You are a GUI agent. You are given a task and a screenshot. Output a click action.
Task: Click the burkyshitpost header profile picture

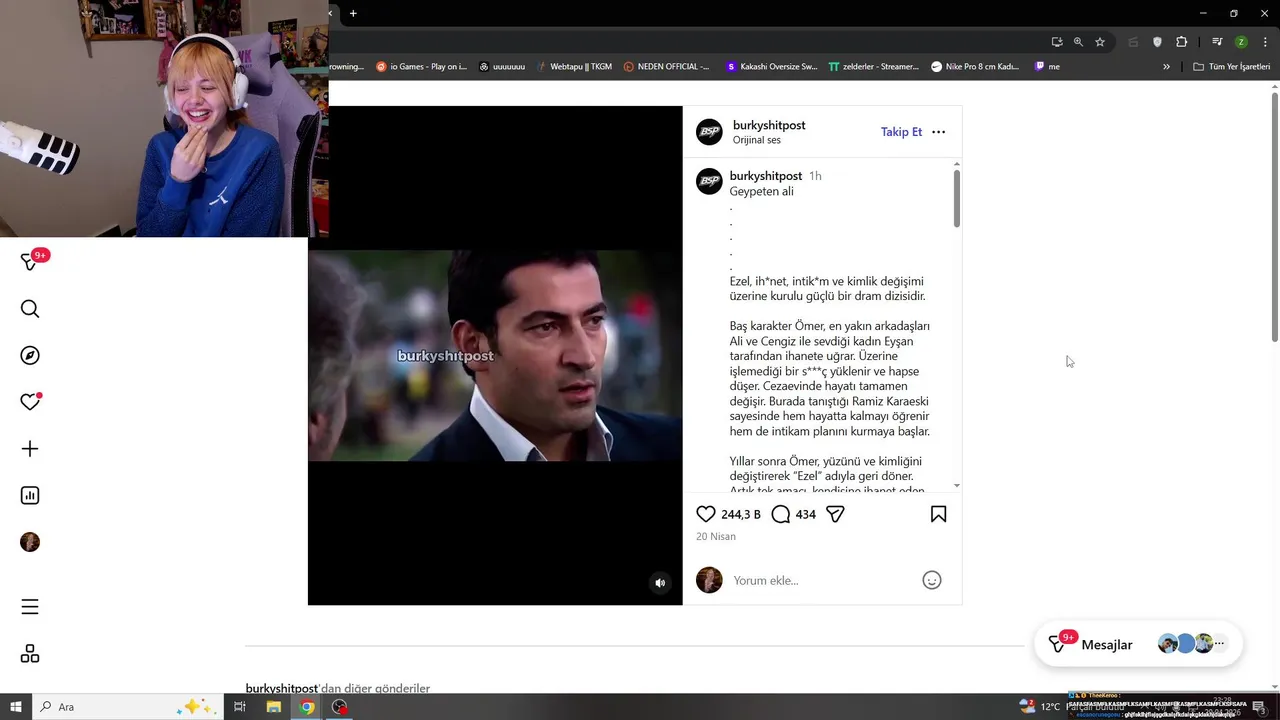coord(709,132)
